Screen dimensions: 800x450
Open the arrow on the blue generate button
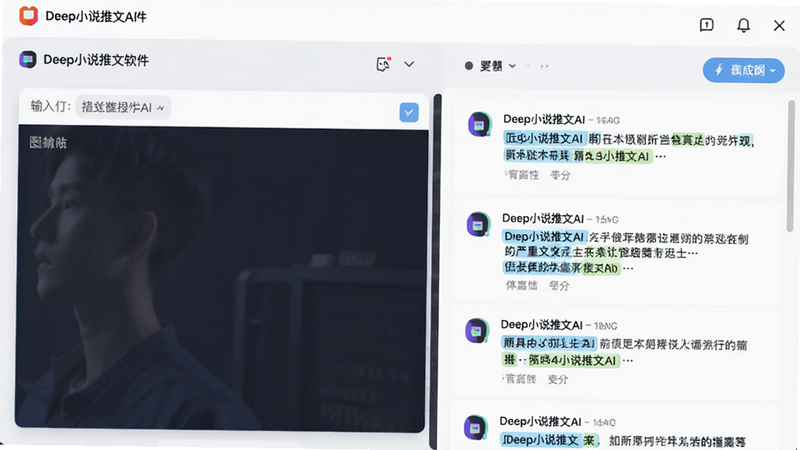tap(773, 70)
